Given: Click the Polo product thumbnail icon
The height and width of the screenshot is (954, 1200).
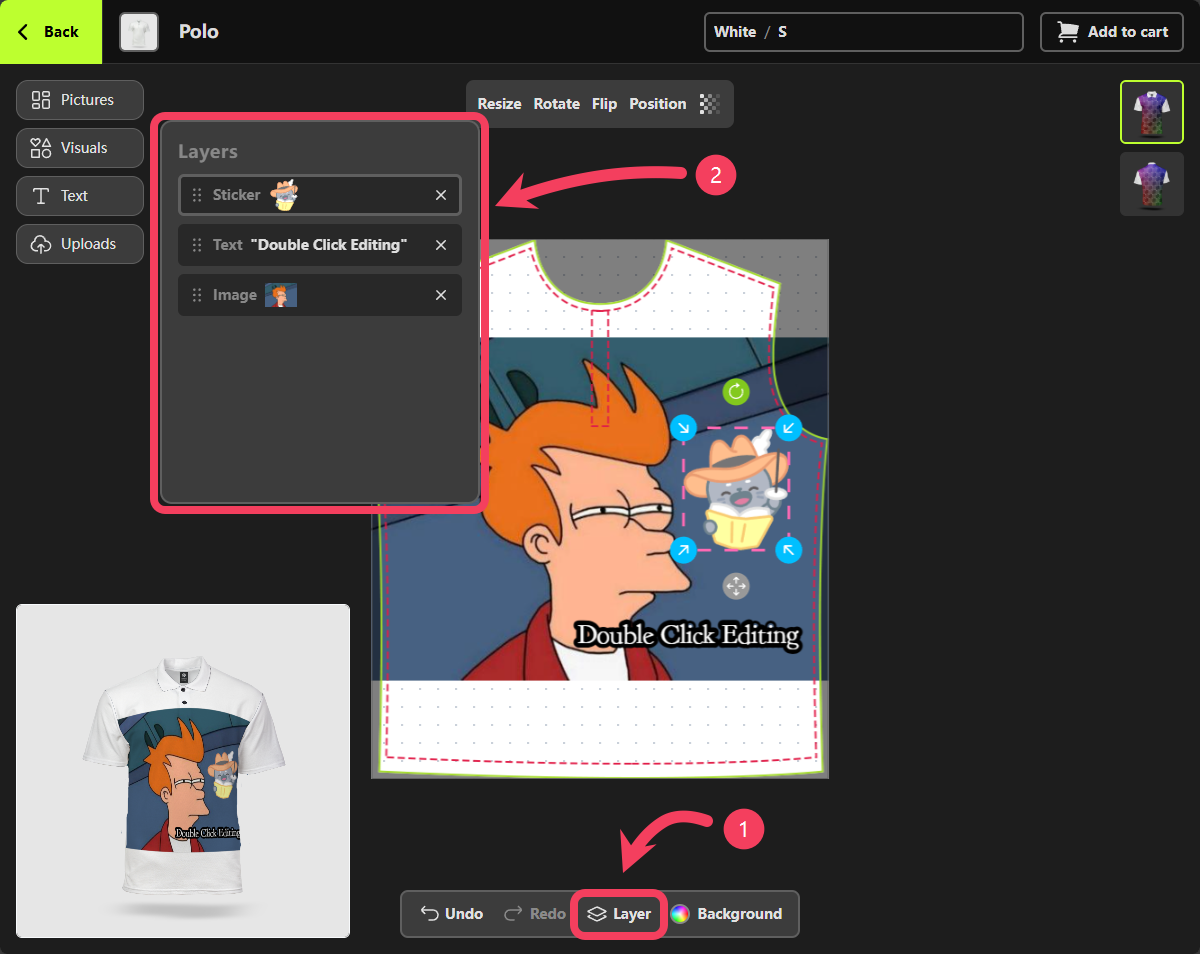Looking at the screenshot, I should [x=139, y=32].
